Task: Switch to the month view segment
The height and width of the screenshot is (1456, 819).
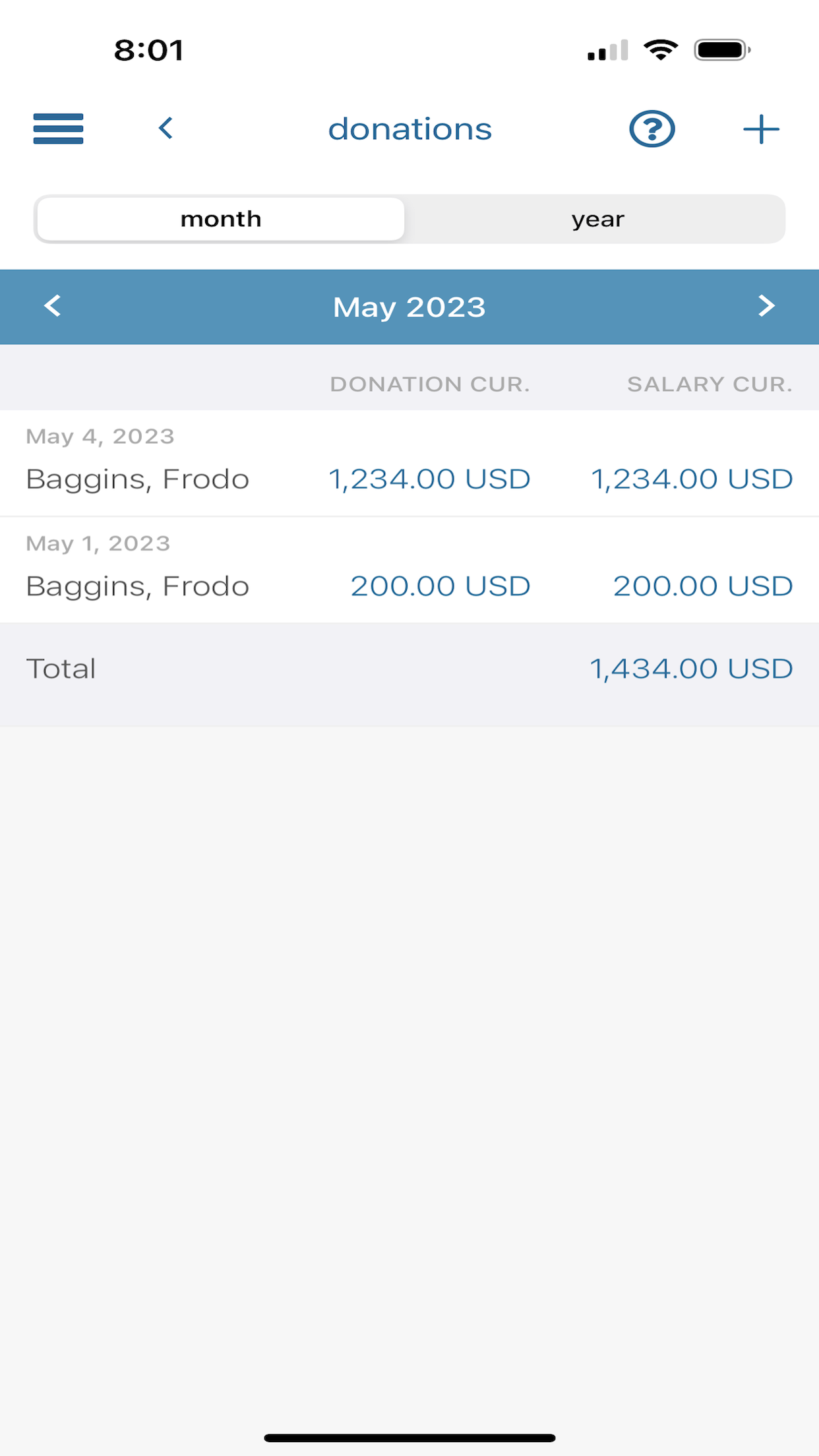Action: (221, 219)
